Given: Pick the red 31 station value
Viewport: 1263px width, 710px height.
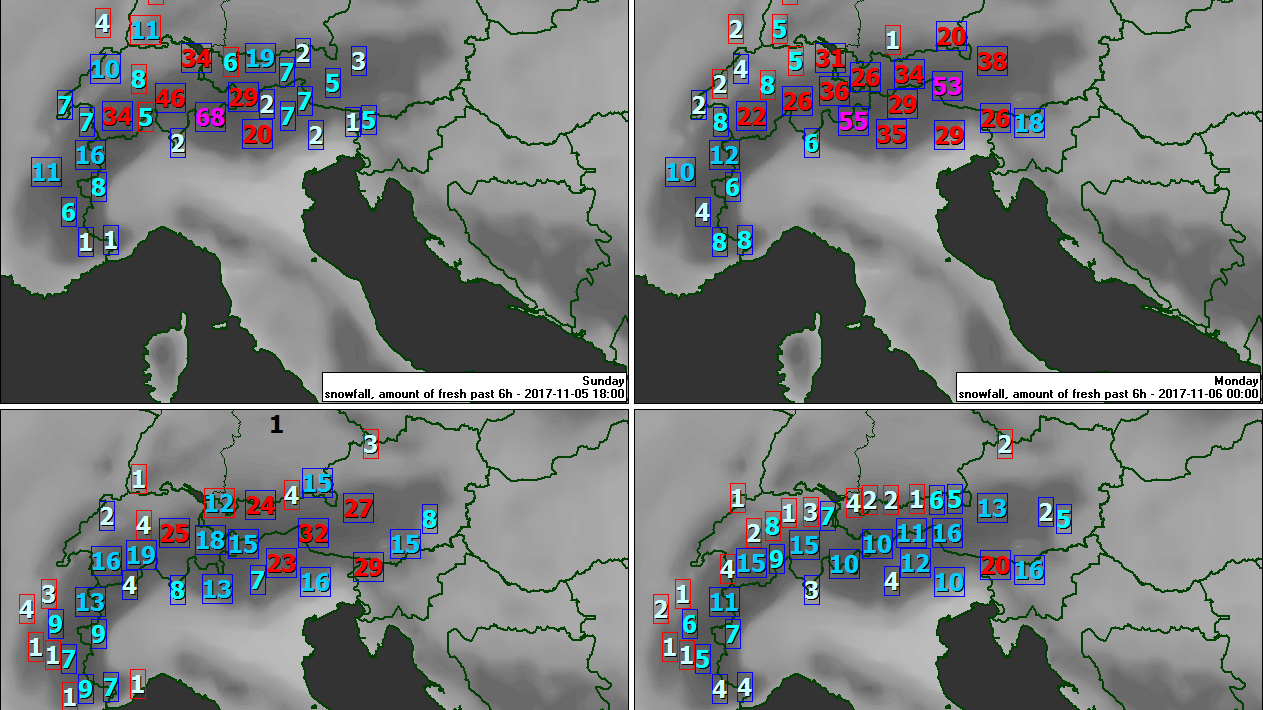Looking at the screenshot, I should [x=830, y=59].
